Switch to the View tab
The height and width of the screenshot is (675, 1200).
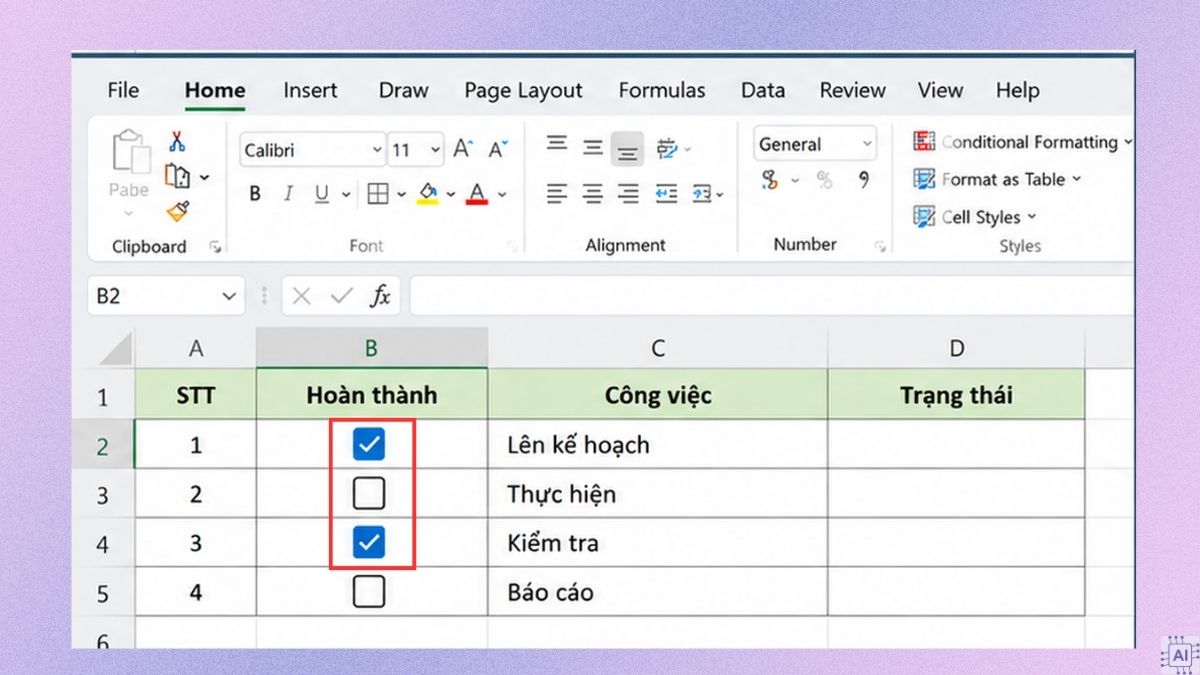tap(940, 90)
